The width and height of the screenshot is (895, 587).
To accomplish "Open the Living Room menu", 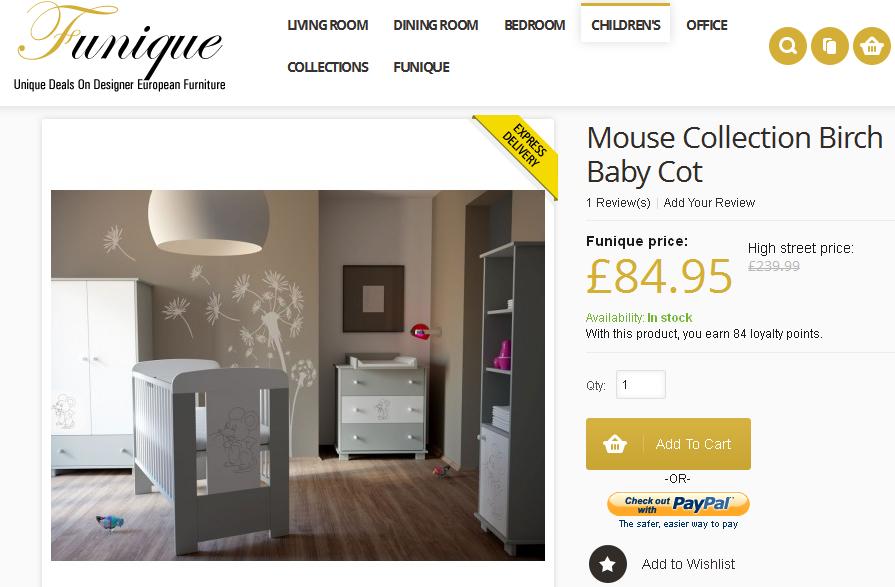I will (328, 25).
